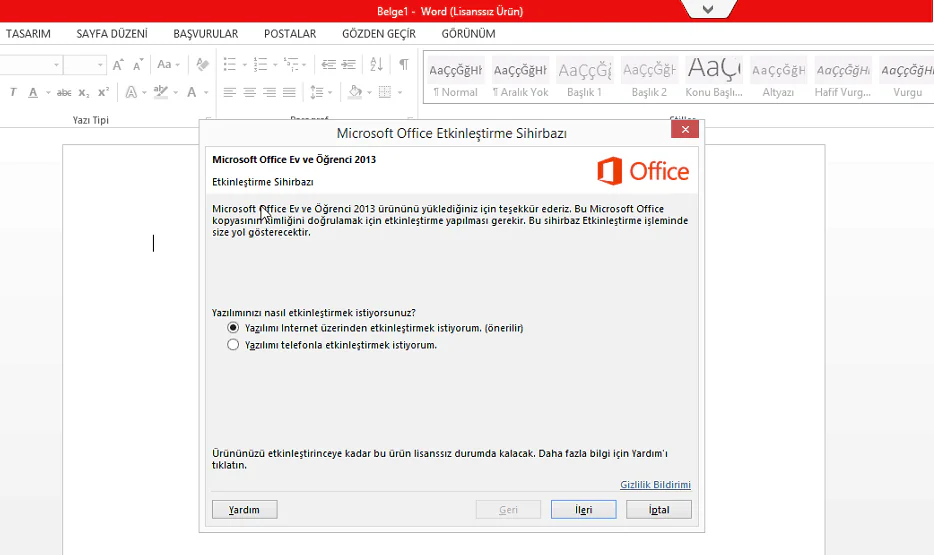Show paragraph marks with pilcrow icon
The image size is (934, 555).
click(404, 64)
